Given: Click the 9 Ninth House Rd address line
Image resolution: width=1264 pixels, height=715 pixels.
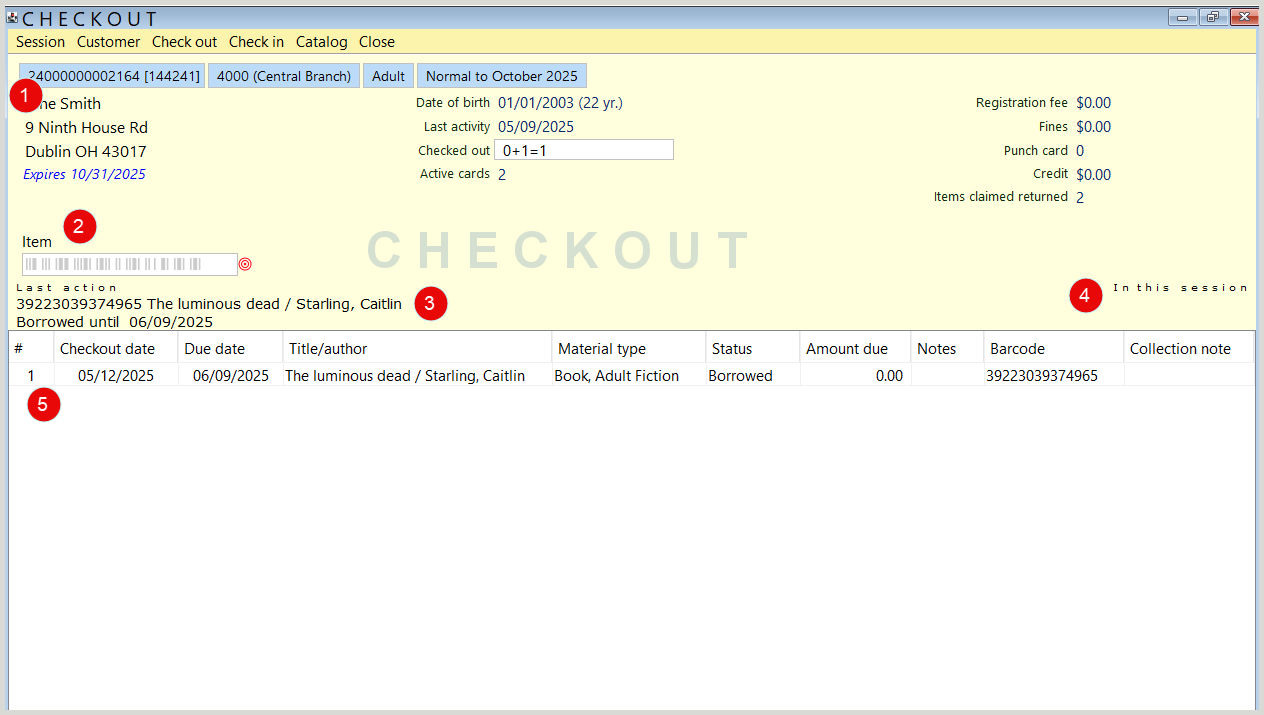Looking at the screenshot, I should pyautogui.click(x=86, y=128).
